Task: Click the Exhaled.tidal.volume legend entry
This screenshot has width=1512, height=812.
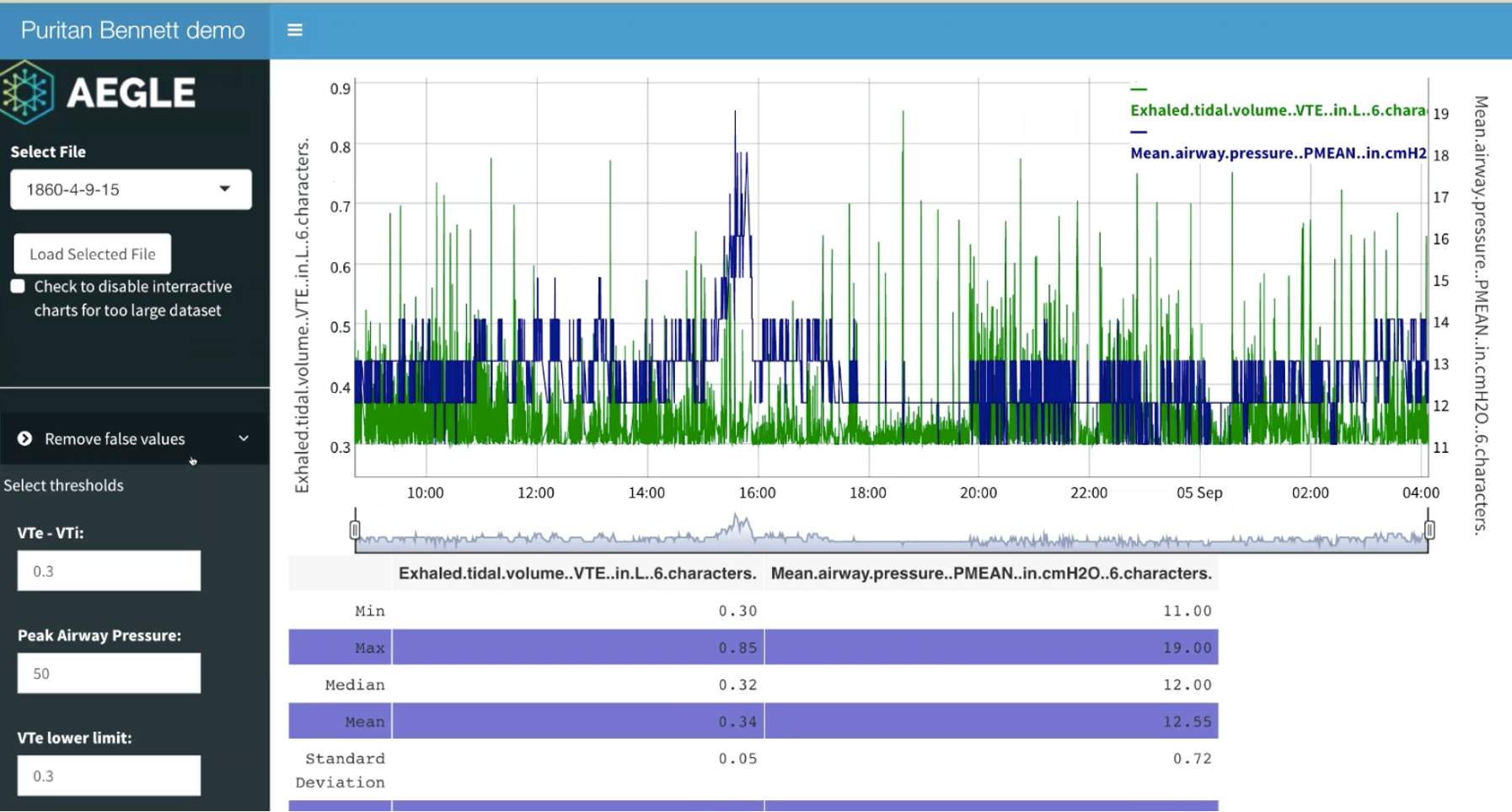Action: tap(1279, 110)
